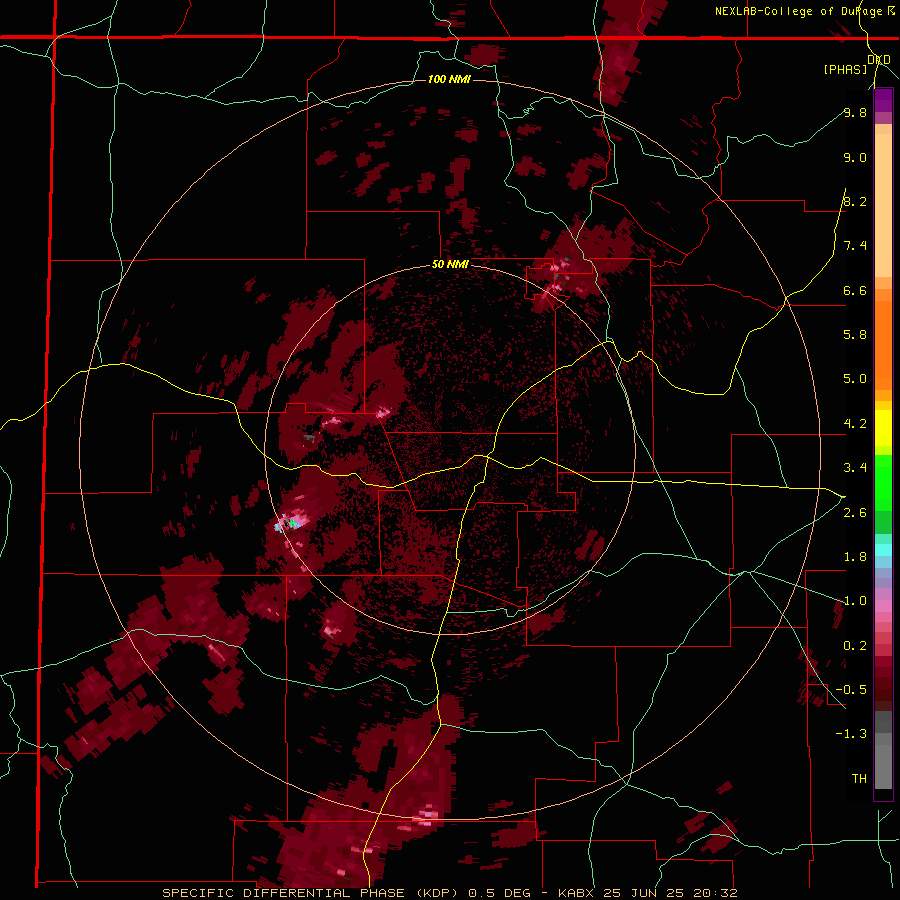Click the -1.3 value on the color scale
Image resolution: width=900 pixels, height=900 pixels.
851,734
